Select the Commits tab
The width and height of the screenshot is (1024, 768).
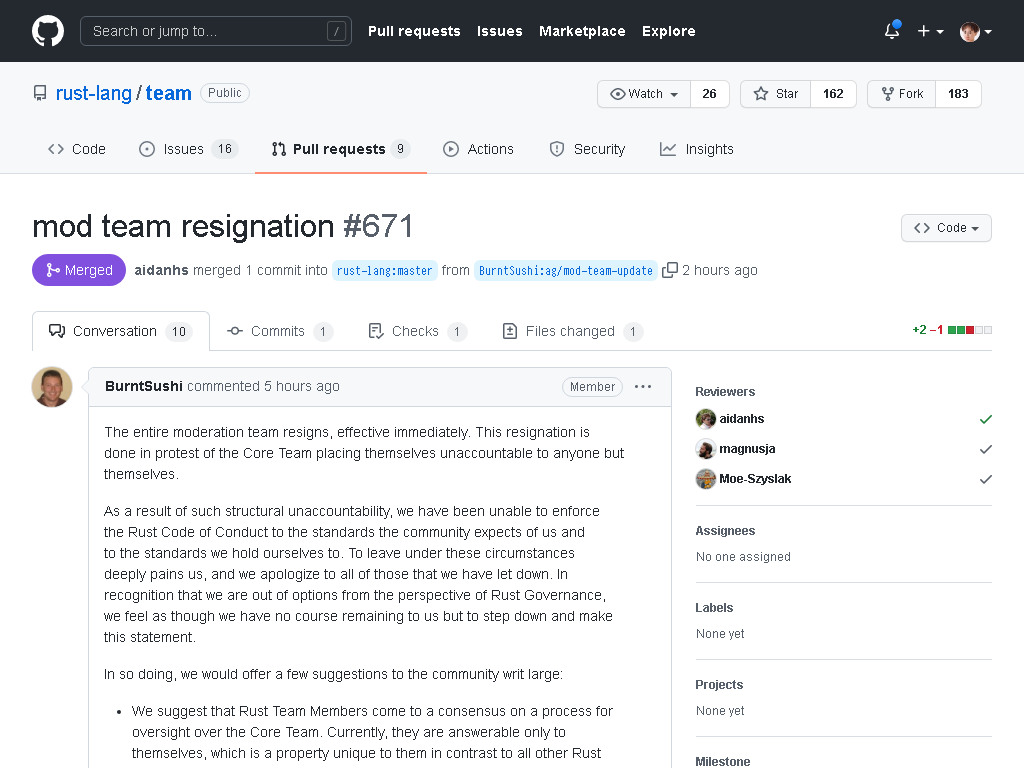tap(280, 331)
